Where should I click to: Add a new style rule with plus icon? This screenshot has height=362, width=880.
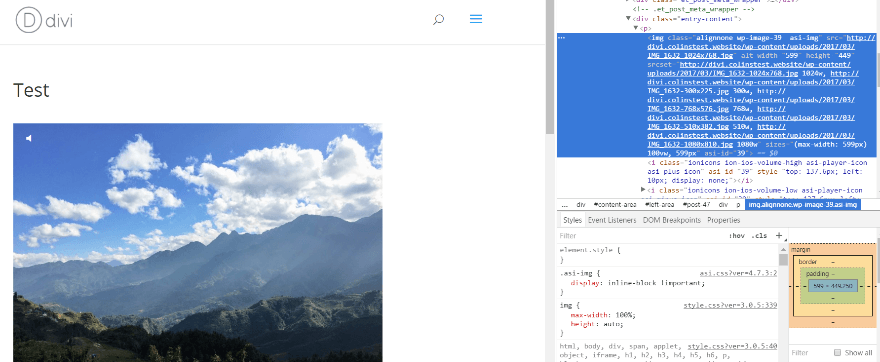[x=778, y=236]
